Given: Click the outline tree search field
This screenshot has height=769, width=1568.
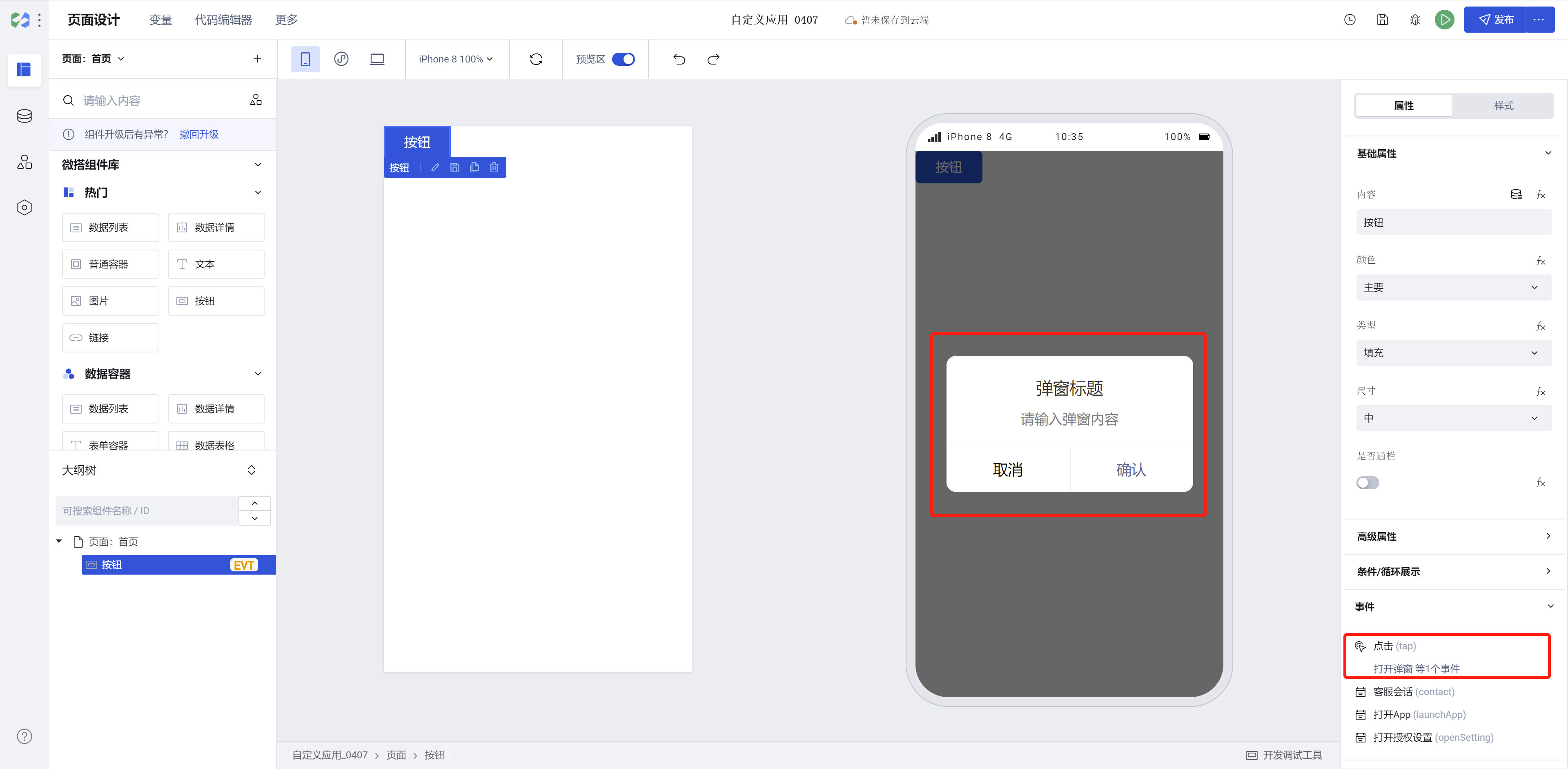Looking at the screenshot, I should (147, 510).
